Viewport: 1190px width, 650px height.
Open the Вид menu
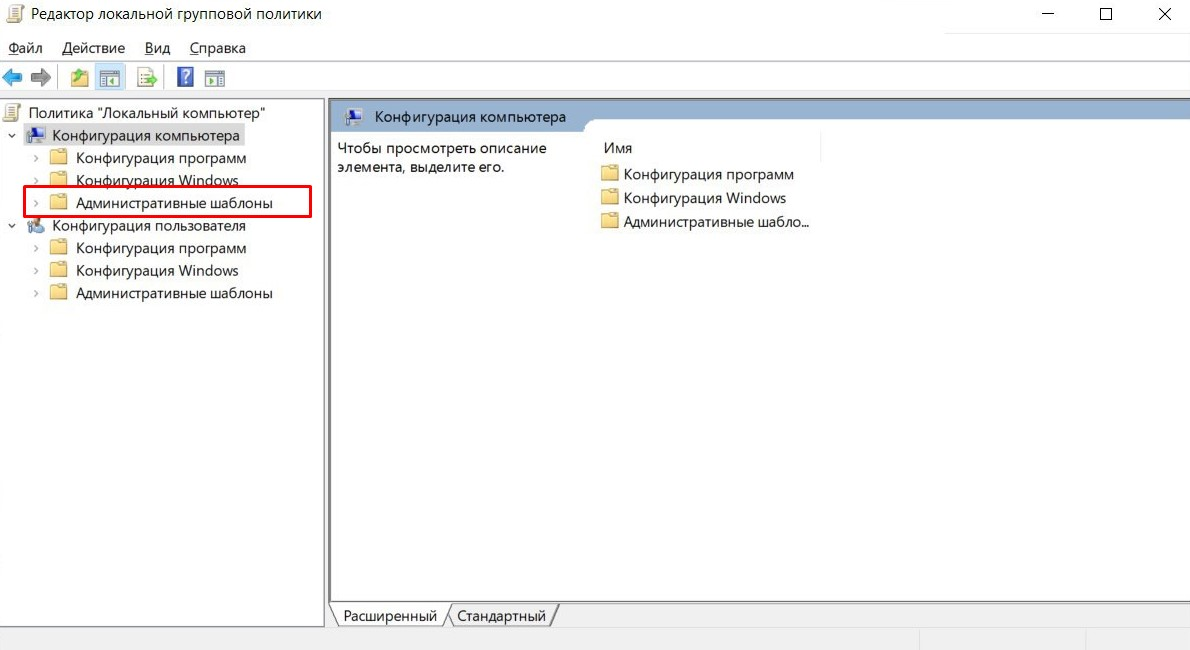coord(157,48)
